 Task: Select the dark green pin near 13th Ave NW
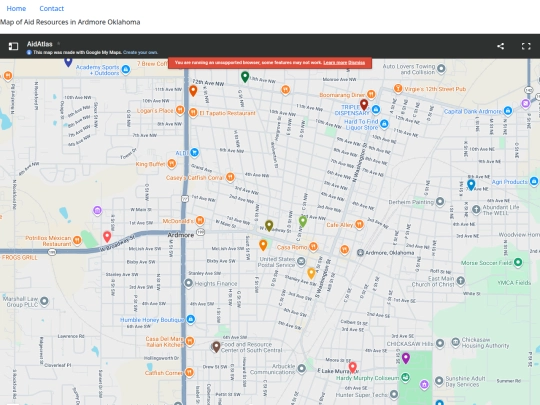pos(245,76)
